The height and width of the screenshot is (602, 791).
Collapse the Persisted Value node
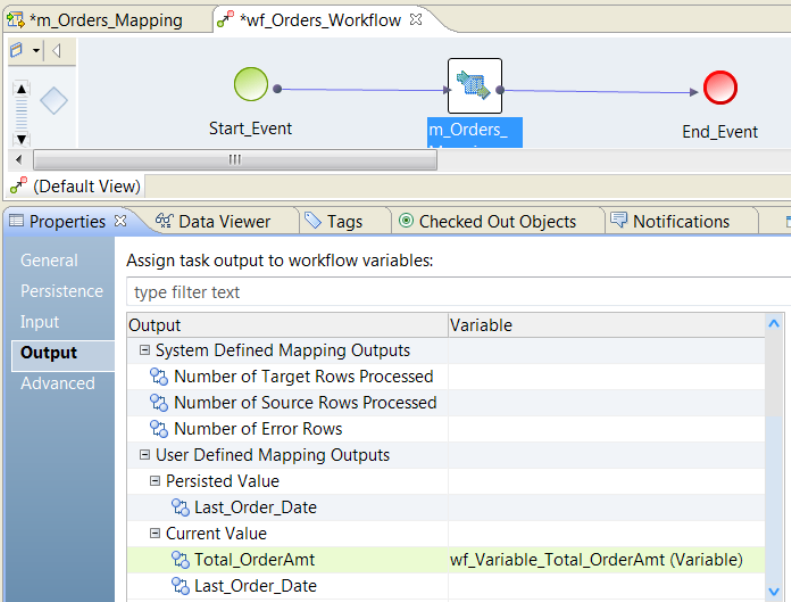click(155, 481)
